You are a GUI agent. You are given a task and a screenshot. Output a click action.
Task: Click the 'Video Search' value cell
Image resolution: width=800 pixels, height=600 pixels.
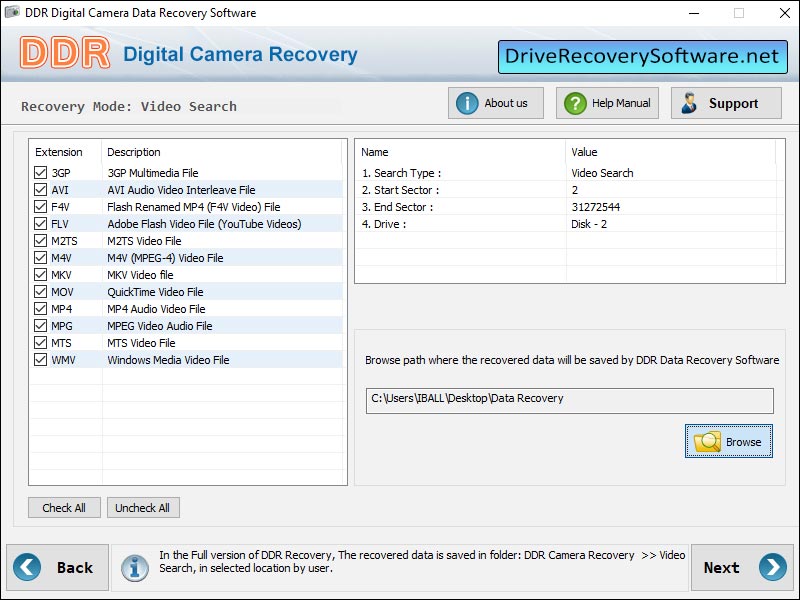click(x=602, y=173)
